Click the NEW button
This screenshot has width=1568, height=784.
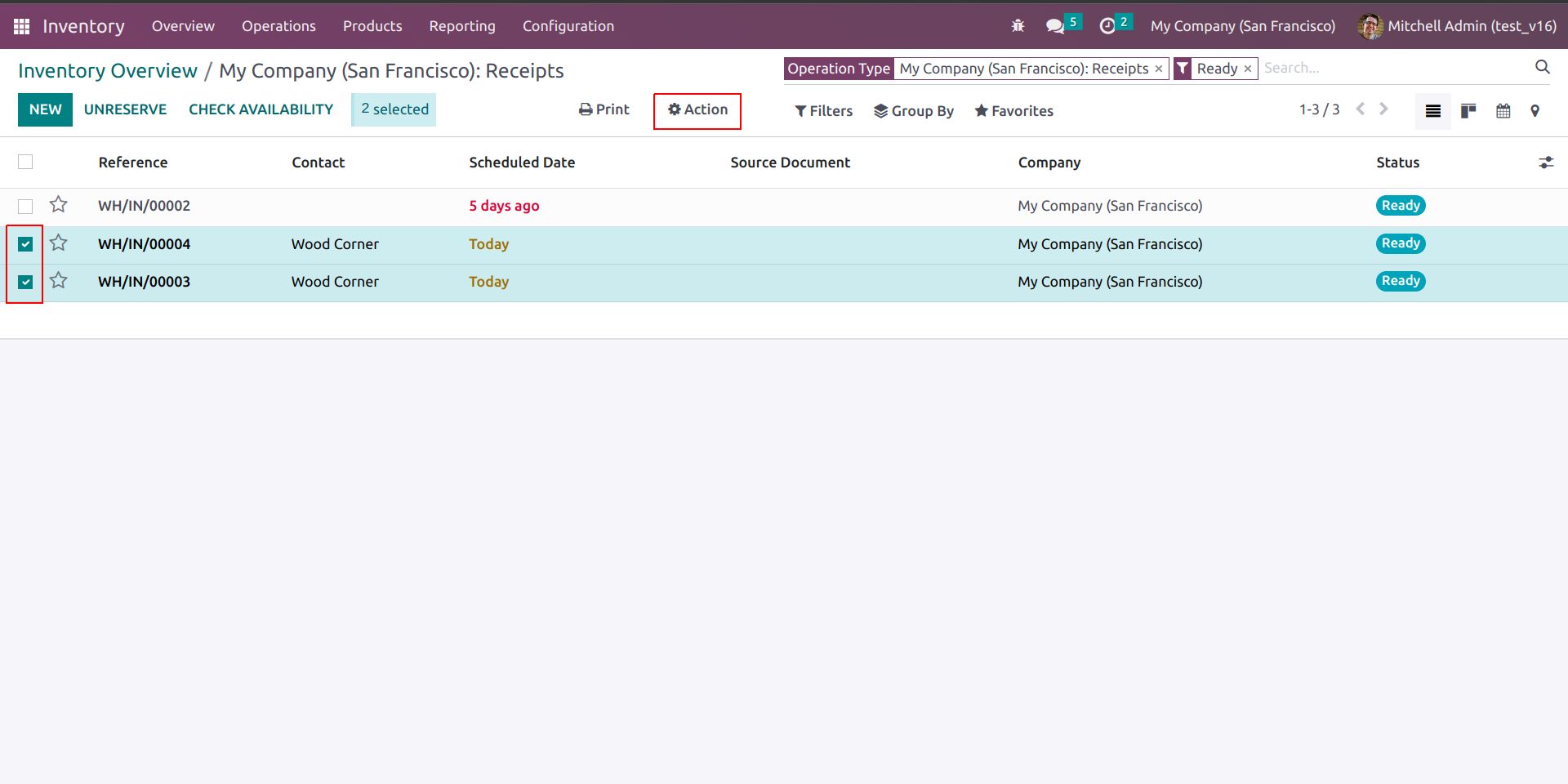click(x=45, y=109)
